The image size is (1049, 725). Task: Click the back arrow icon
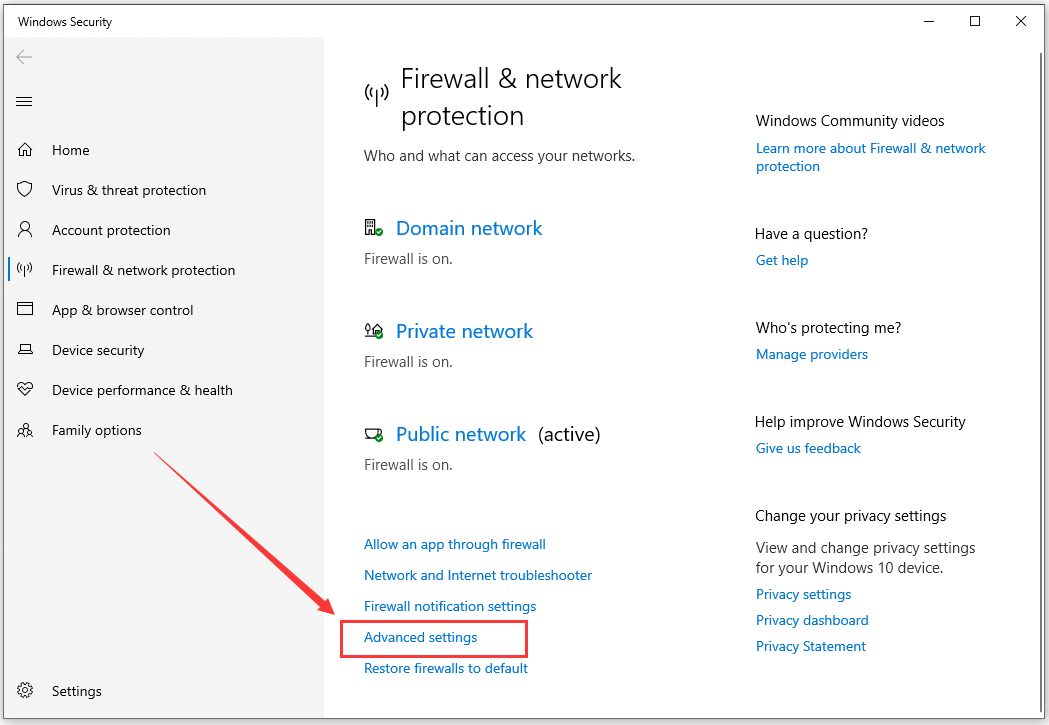(24, 57)
